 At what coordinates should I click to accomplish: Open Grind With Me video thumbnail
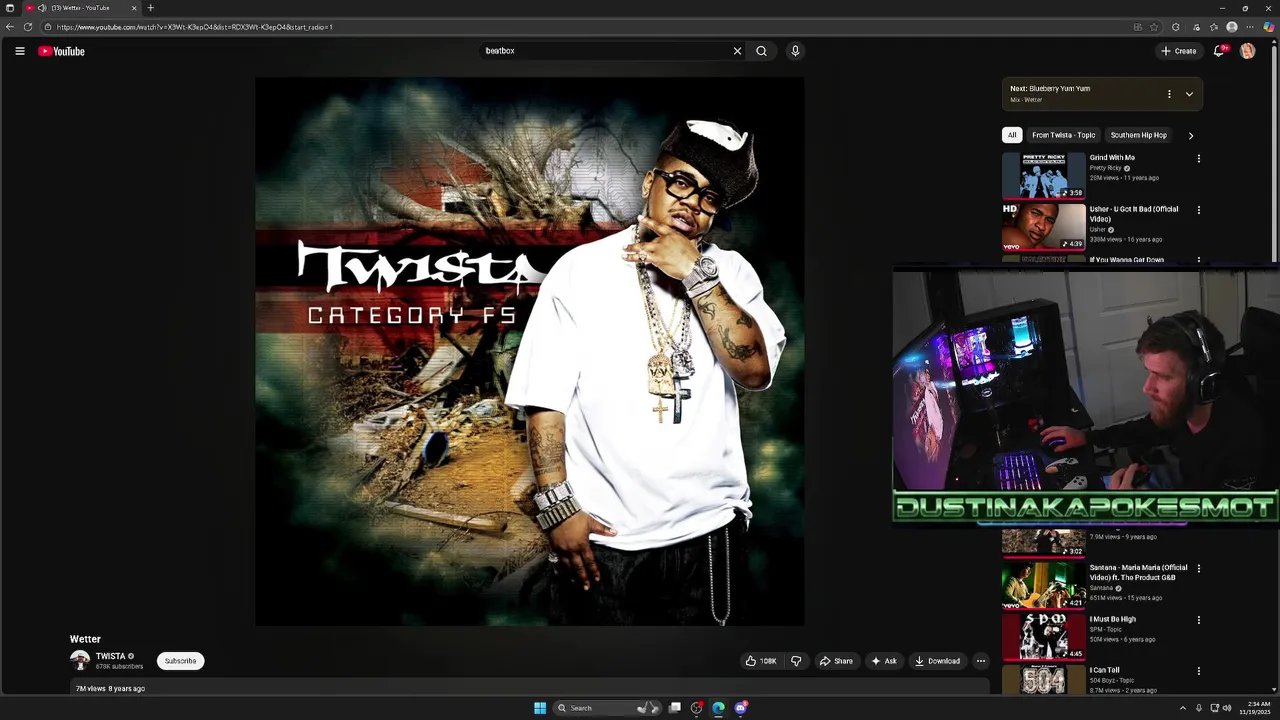(x=1043, y=175)
